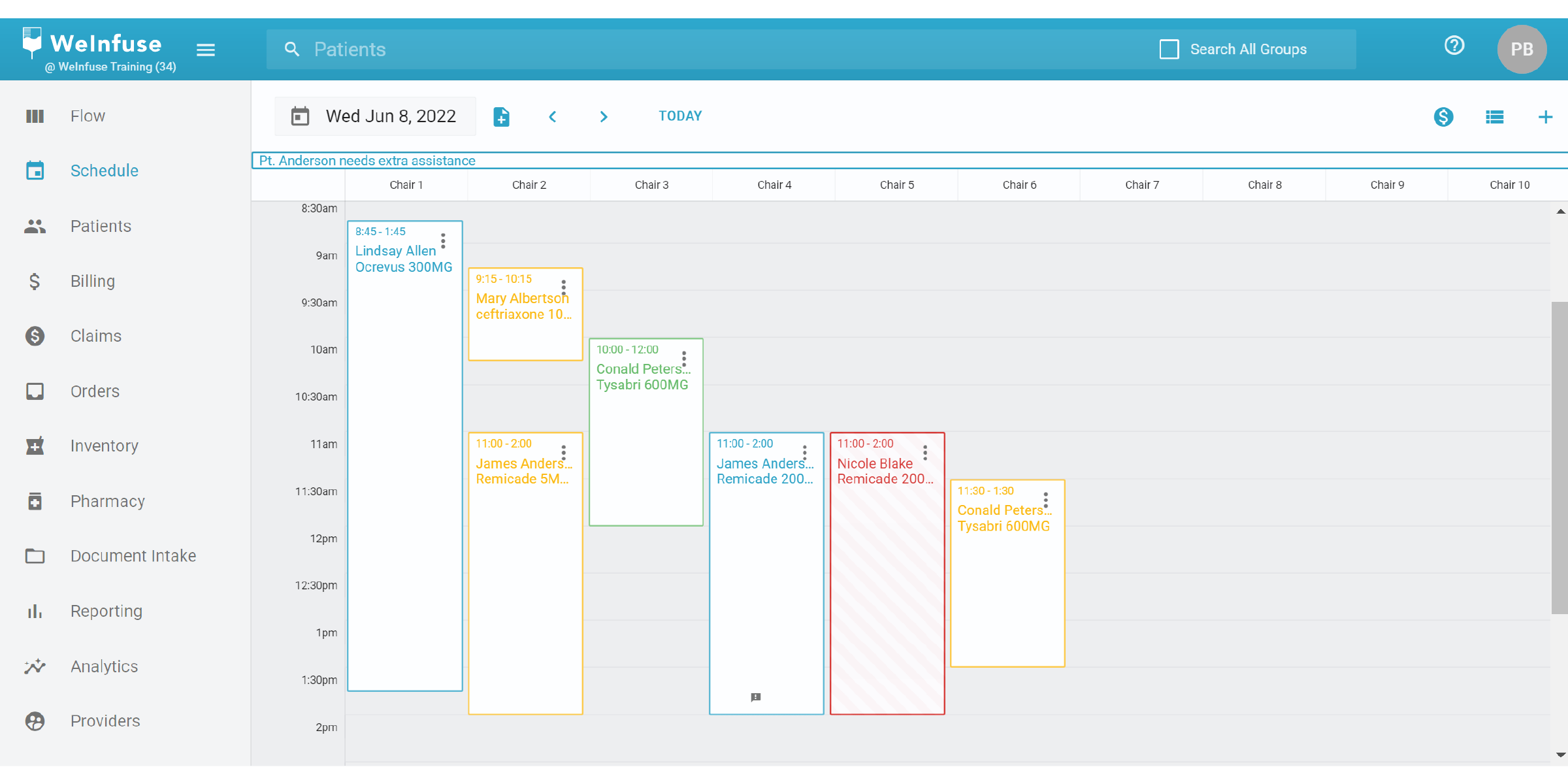Go to previous day arrow
Viewport: 1568px width, 784px height.
(x=553, y=117)
